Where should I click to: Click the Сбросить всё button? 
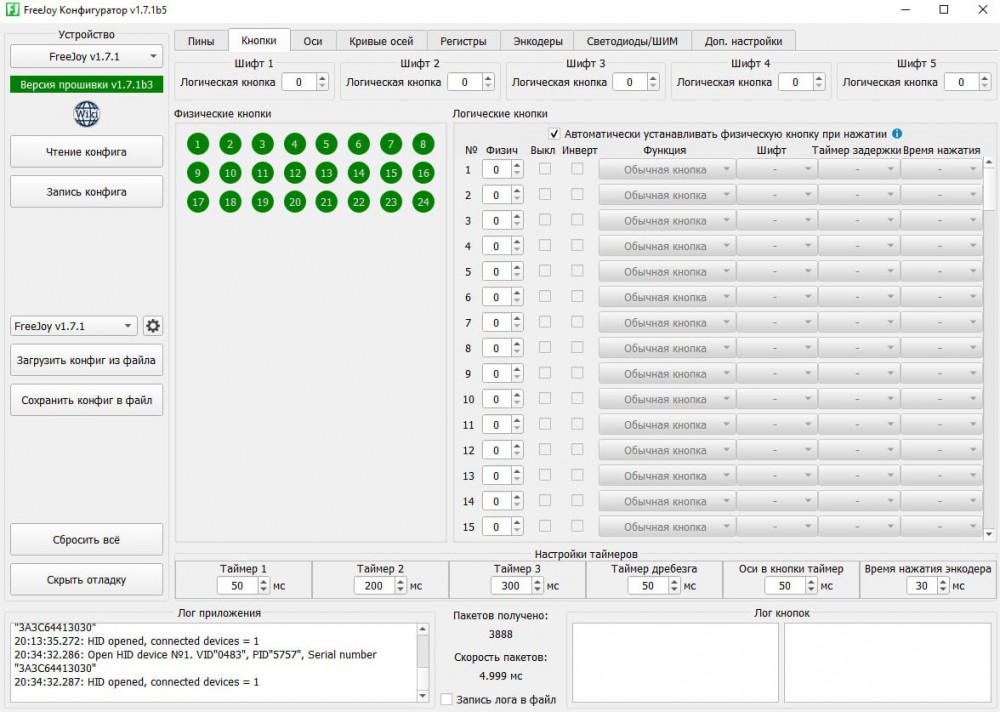tap(86, 540)
